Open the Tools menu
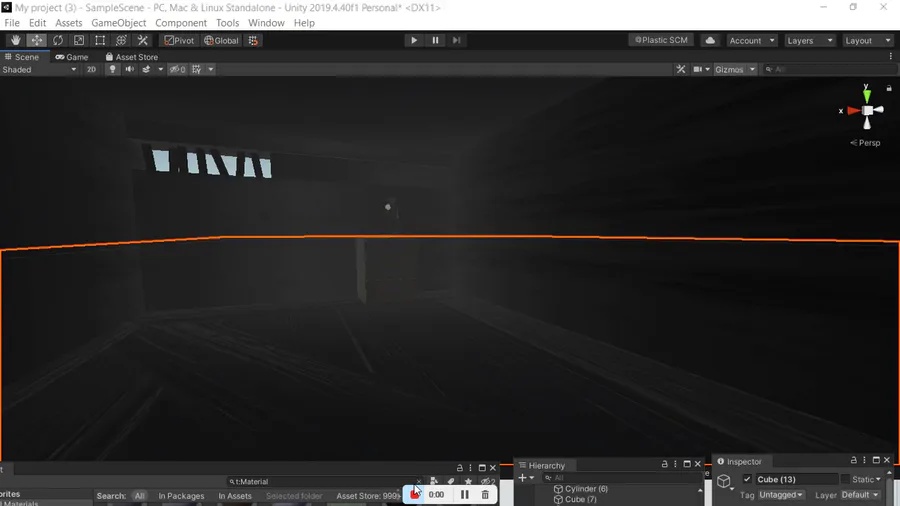The height and width of the screenshot is (506, 900). click(x=227, y=23)
